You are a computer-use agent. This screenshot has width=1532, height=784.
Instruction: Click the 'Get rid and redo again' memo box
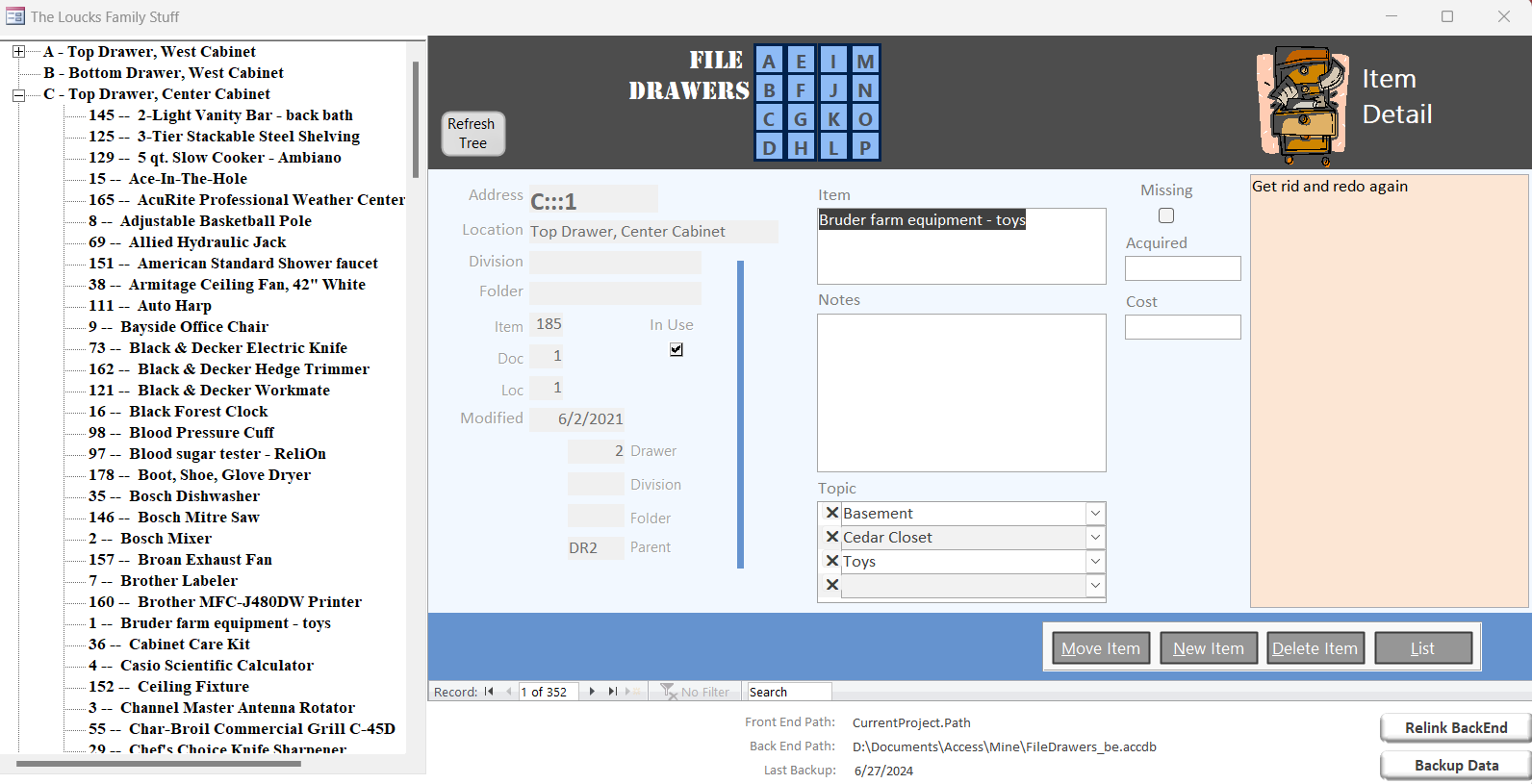tap(1390, 391)
